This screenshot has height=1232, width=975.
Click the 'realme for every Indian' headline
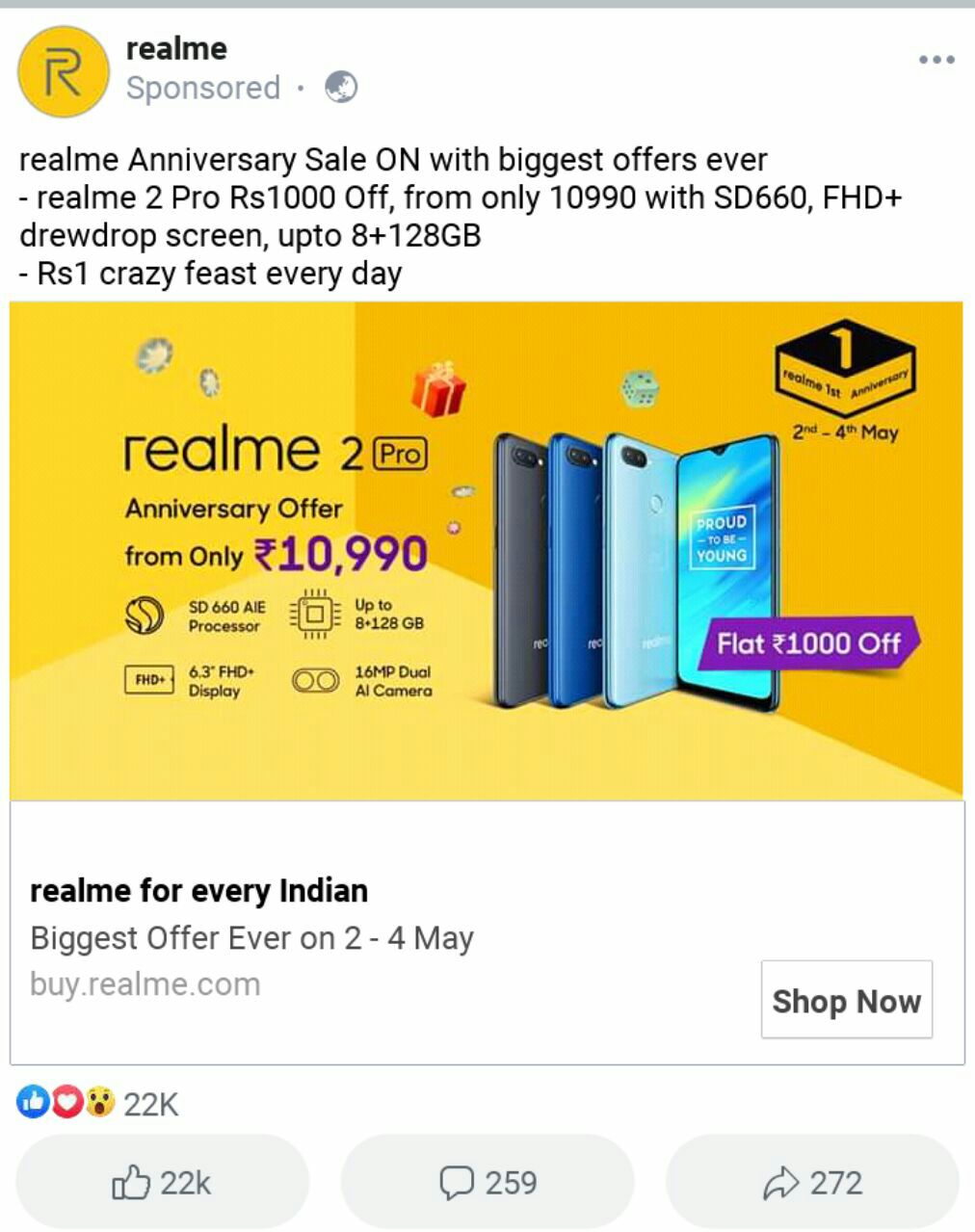[x=198, y=891]
